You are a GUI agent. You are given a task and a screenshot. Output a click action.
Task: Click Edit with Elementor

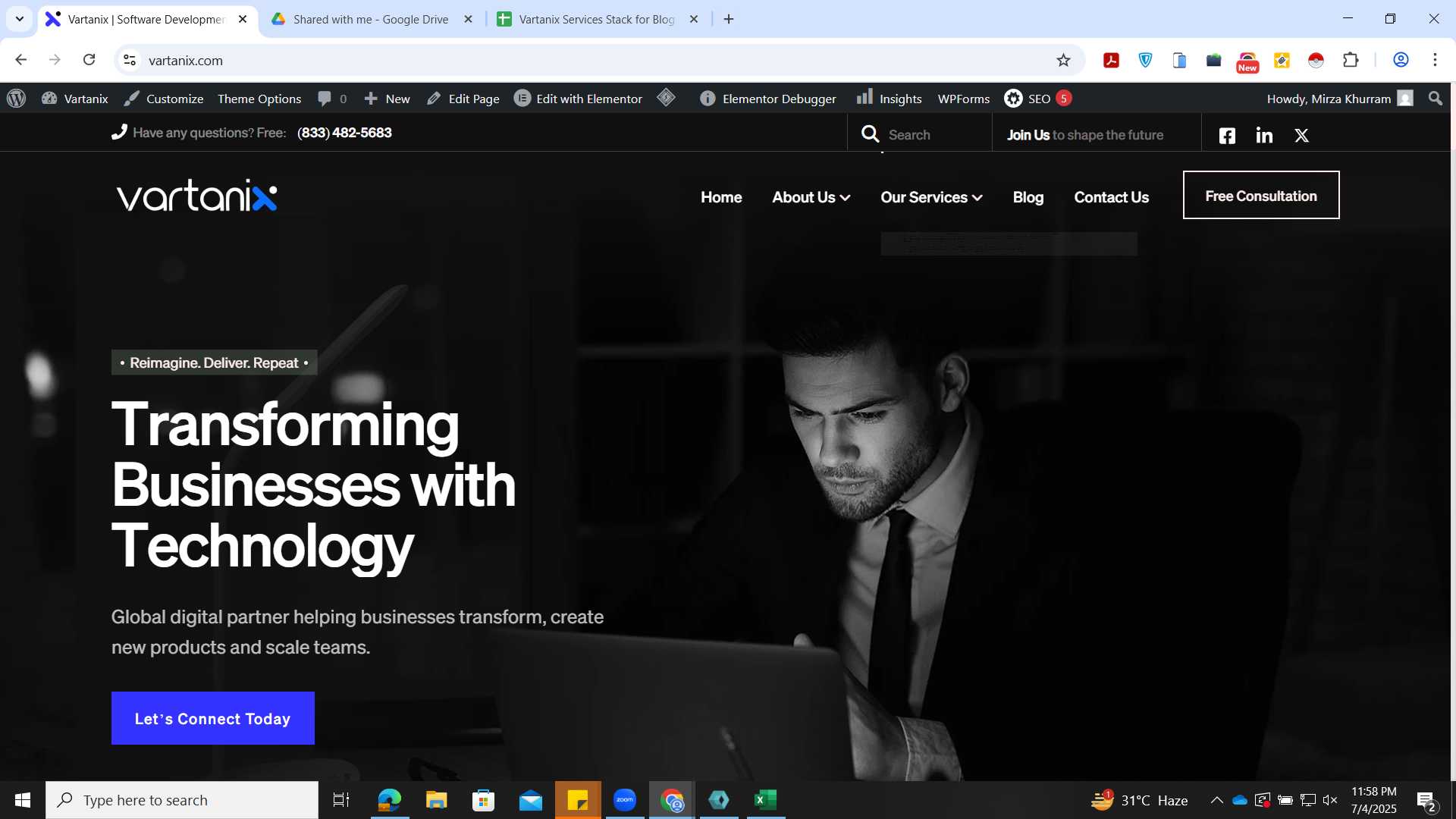pos(578,99)
